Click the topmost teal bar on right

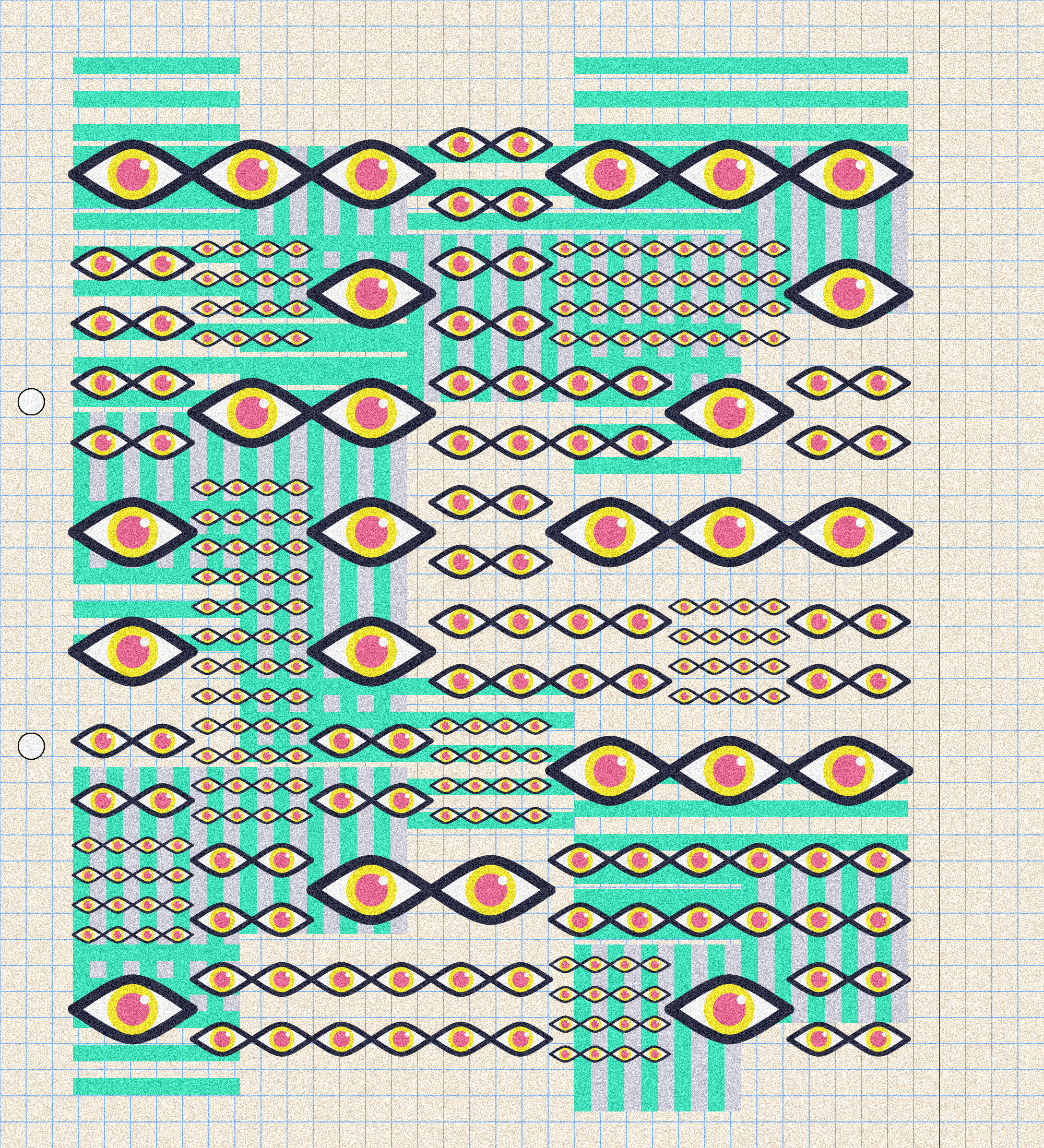tap(740, 65)
